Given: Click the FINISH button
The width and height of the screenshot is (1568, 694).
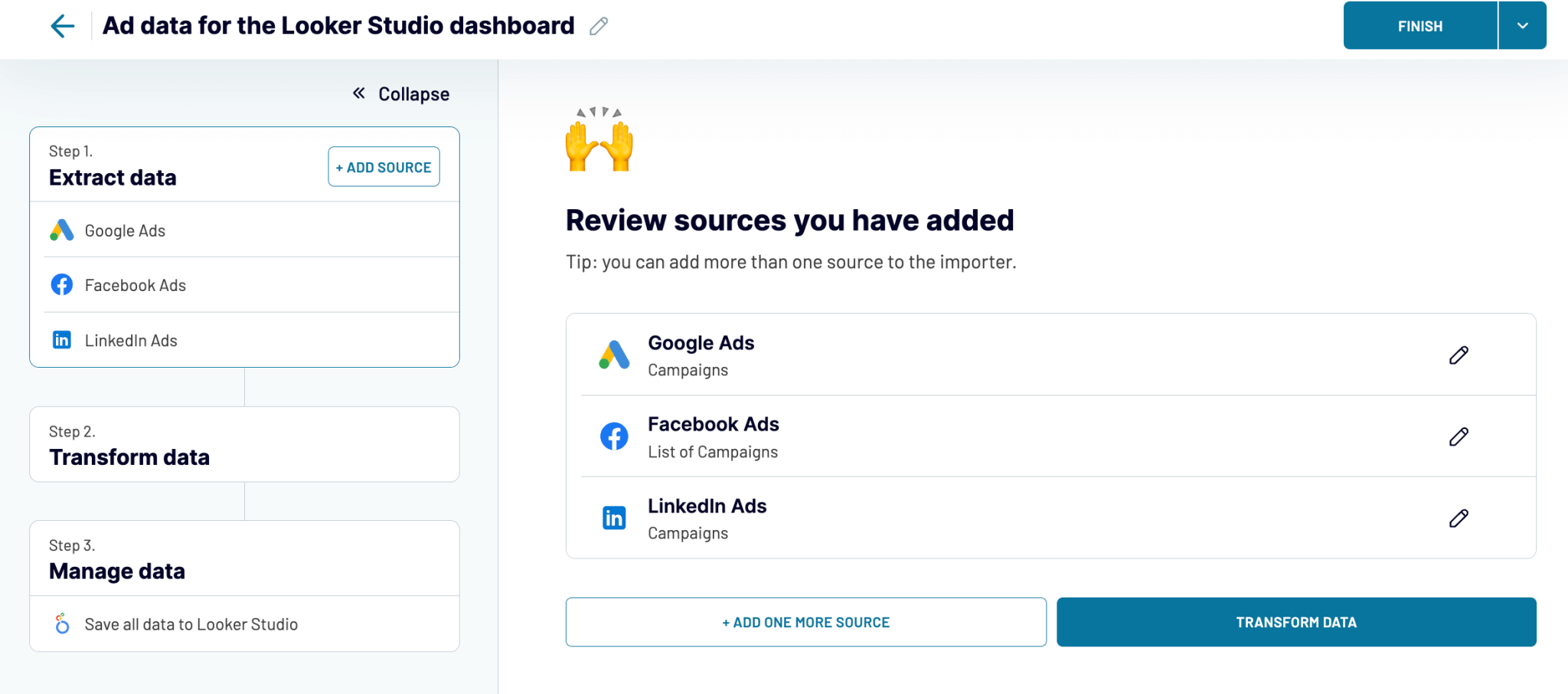Looking at the screenshot, I should (x=1420, y=25).
